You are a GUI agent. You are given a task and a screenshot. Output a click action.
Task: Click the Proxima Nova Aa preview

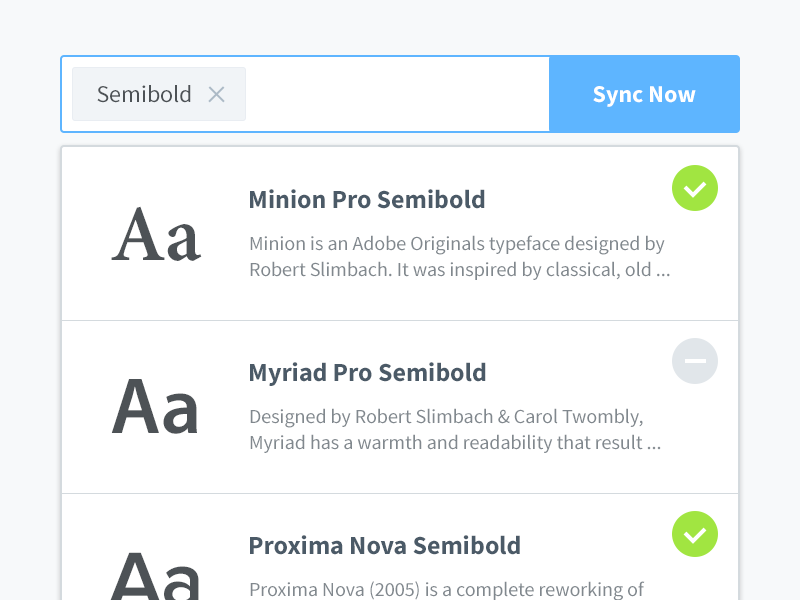pos(155,576)
